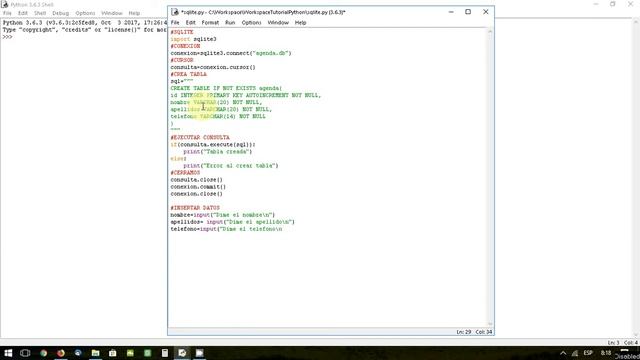Click the Python Shell window title icon

(4, 4)
